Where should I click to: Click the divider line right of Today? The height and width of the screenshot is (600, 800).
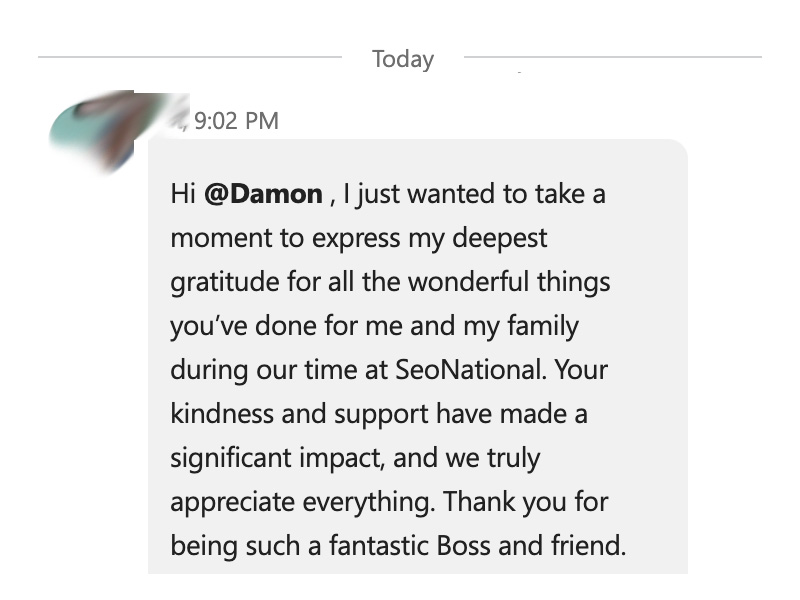click(613, 57)
